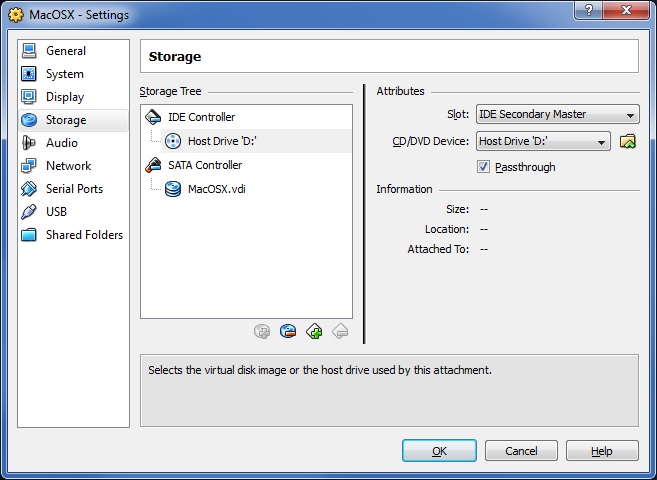Toggle the Passthrough checkbox
The width and height of the screenshot is (657, 480).
[x=484, y=167]
